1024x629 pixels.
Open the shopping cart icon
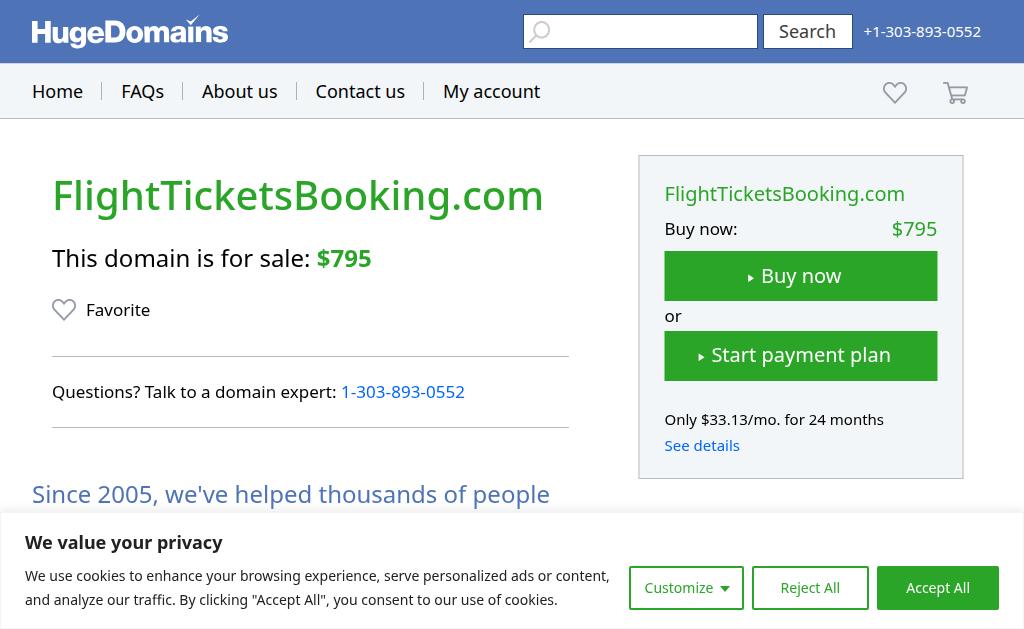coord(955,93)
